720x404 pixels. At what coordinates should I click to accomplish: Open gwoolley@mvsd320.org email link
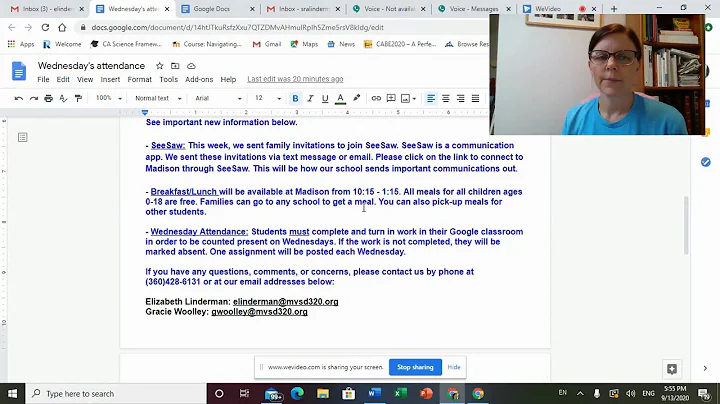coord(259,312)
